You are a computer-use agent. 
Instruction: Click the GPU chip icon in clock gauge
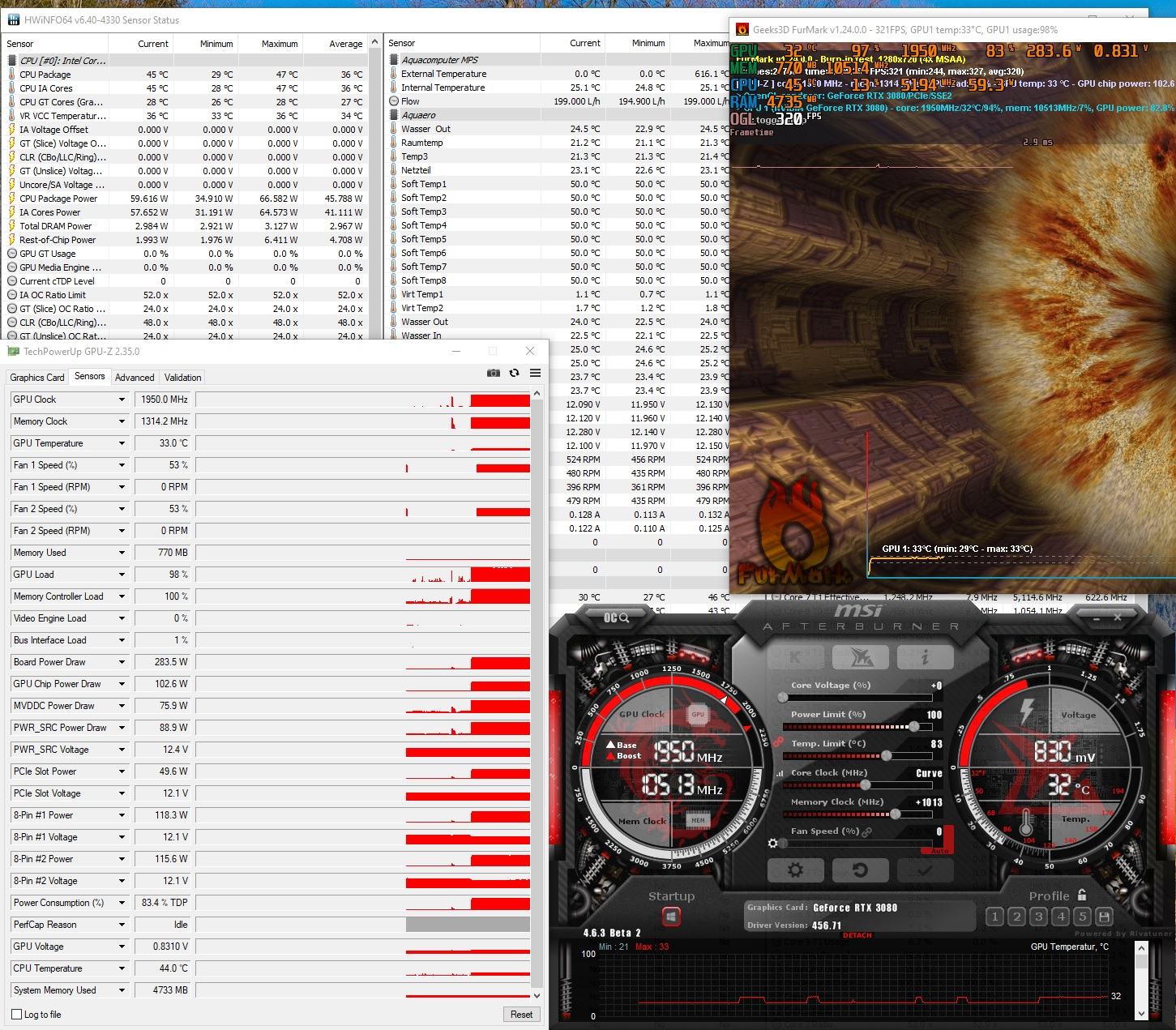[698, 715]
